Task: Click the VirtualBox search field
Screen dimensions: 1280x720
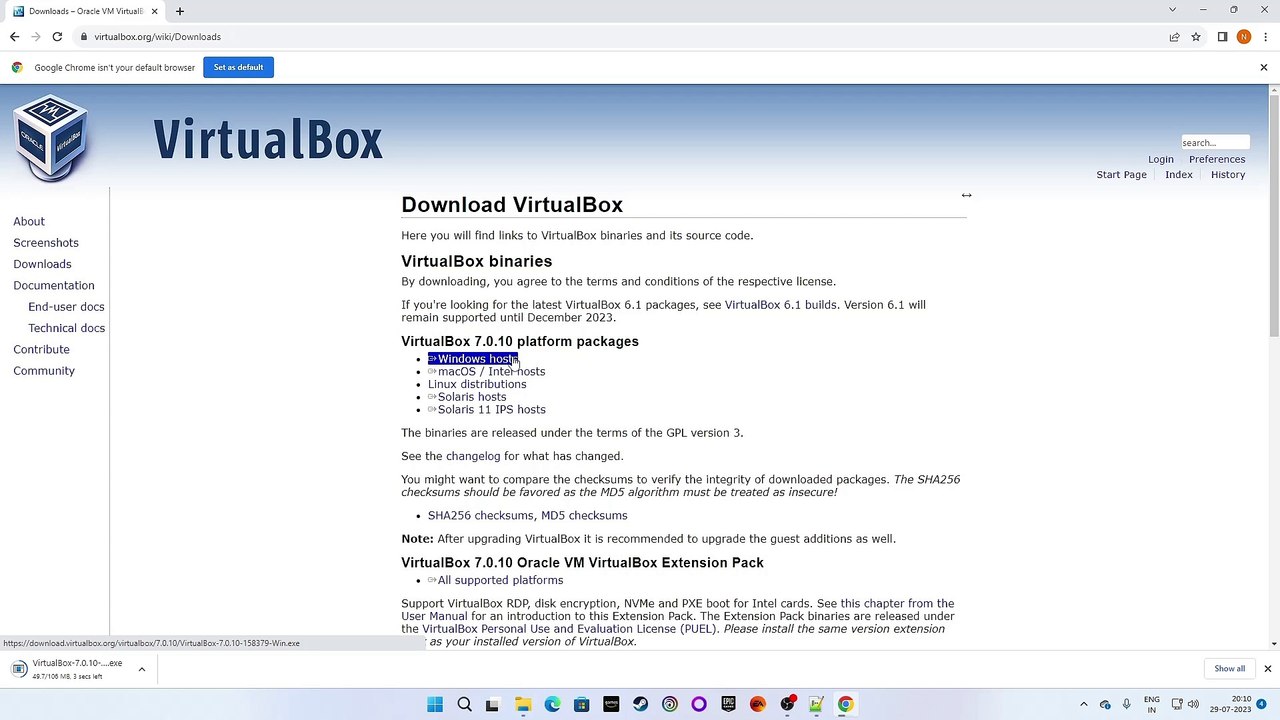Action: point(1215,142)
